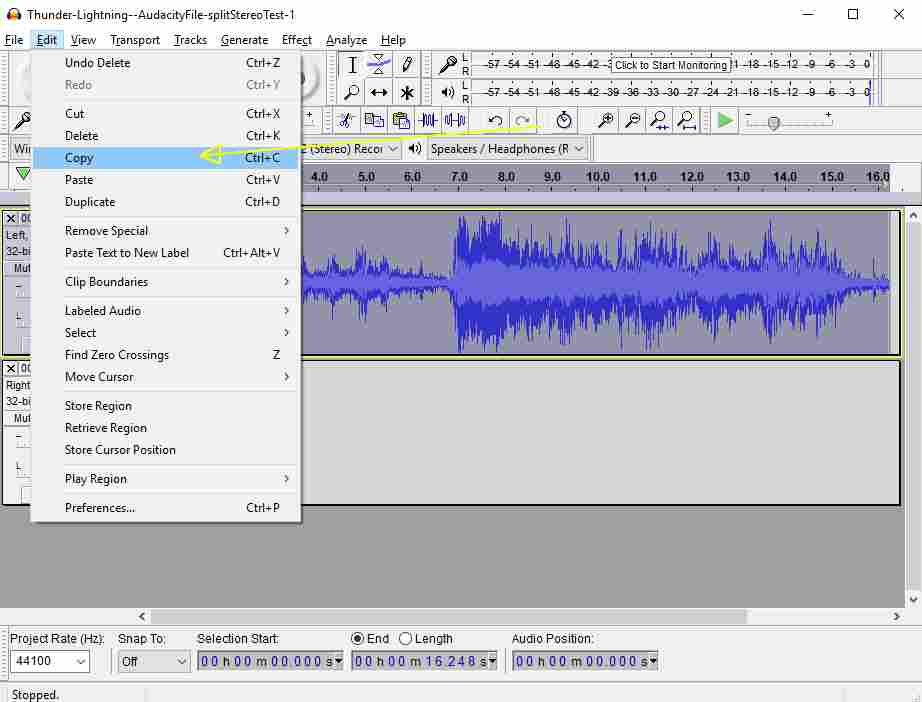Viewport: 922px width, 702px height.
Task: Select the Time Shift tool
Action: coord(379,92)
